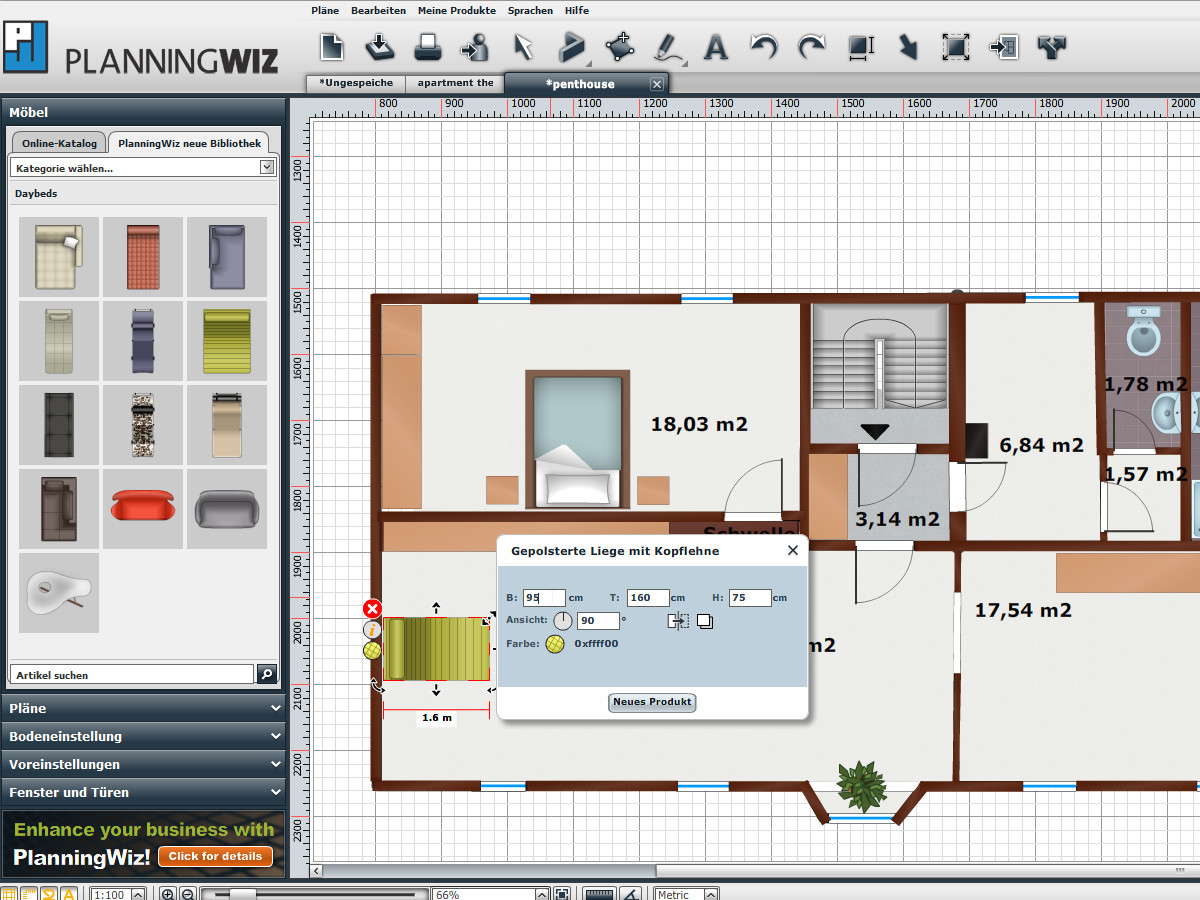Open the info handle beside the selected daybed
Viewport: 1200px width, 900px height.
tap(372, 630)
